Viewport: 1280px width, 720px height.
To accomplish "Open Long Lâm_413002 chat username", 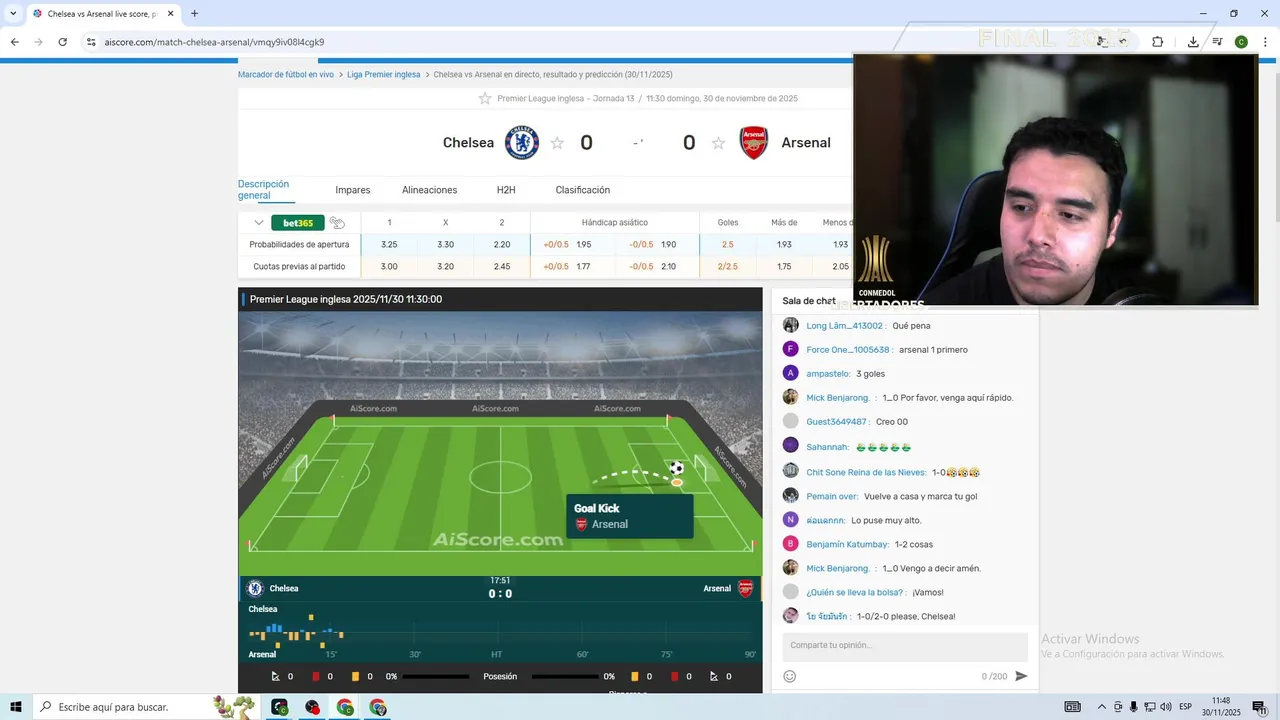I will coord(847,326).
